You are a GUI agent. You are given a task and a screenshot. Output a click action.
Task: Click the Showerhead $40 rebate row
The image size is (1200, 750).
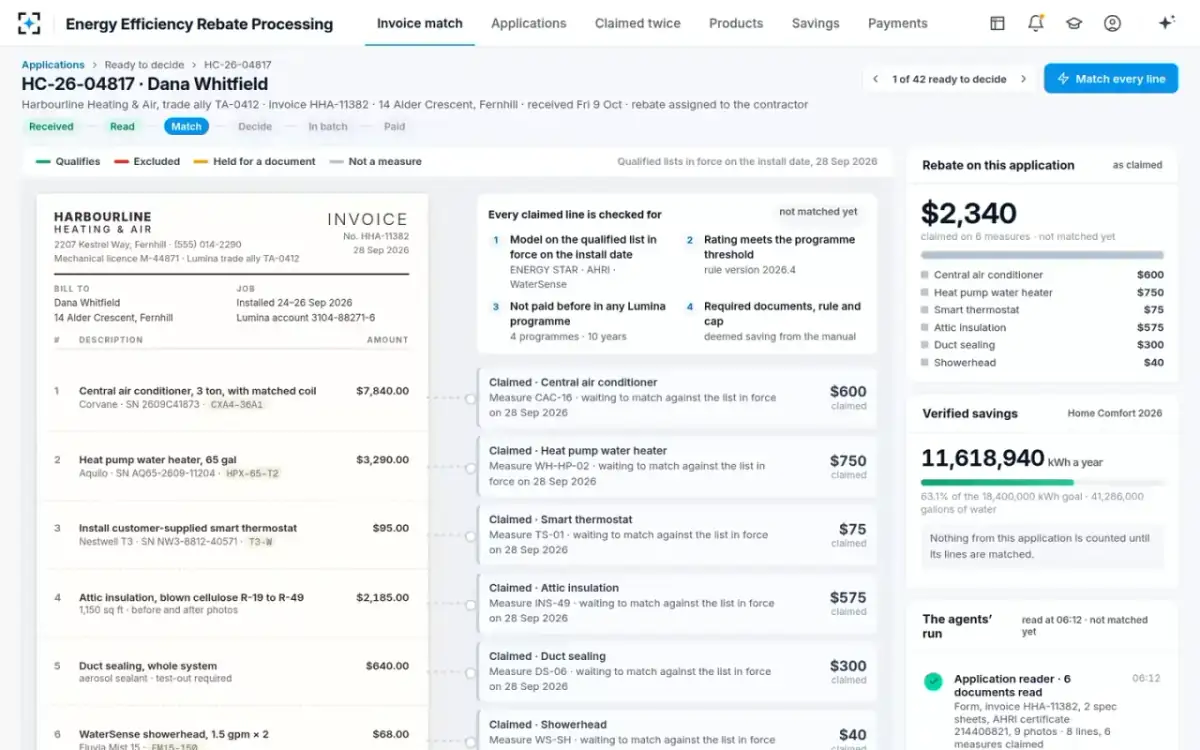(1042, 363)
